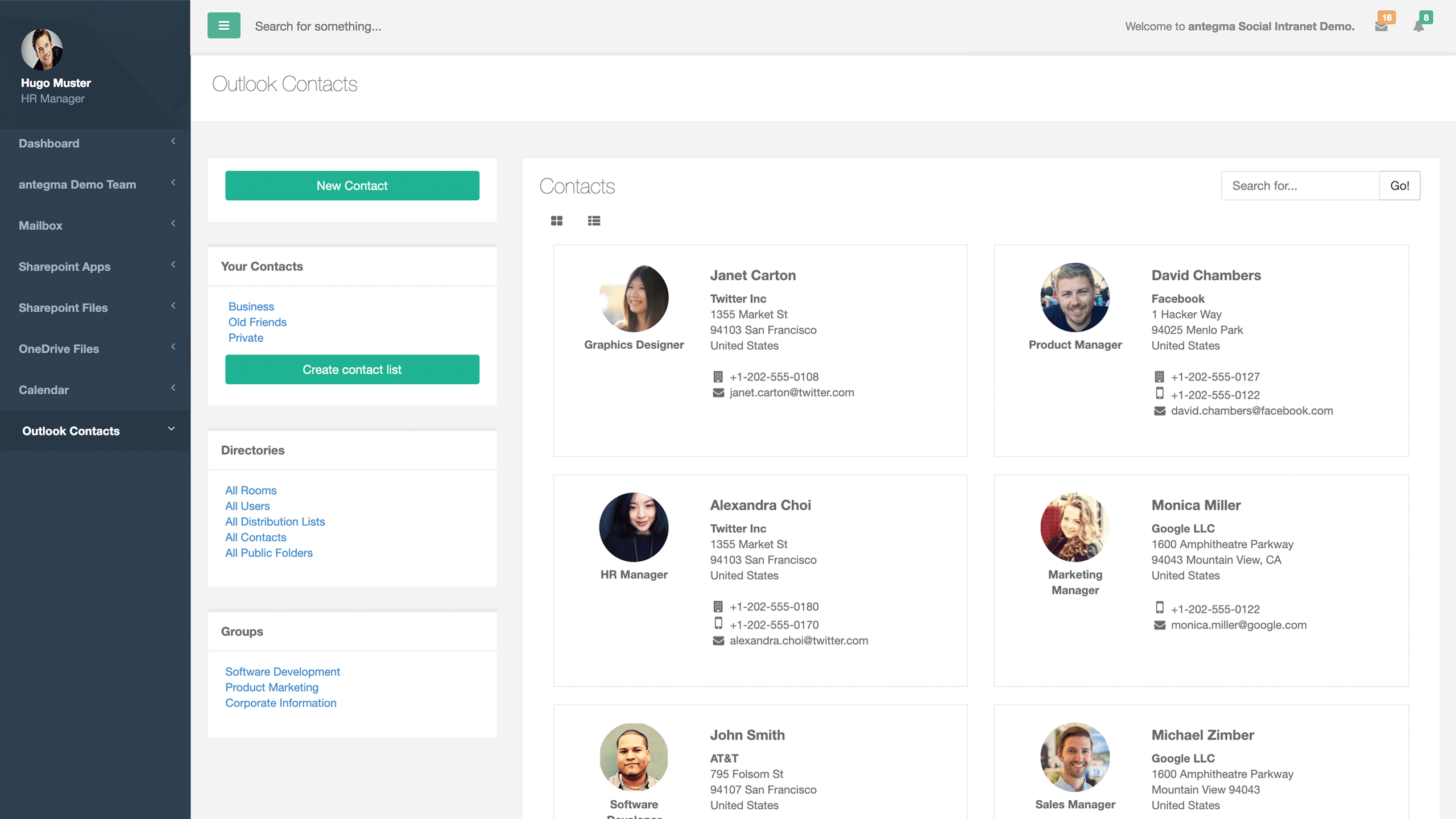The height and width of the screenshot is (819, 1456).
Task: Click David Chambers' mobile phone icon
Action: 1159,393
